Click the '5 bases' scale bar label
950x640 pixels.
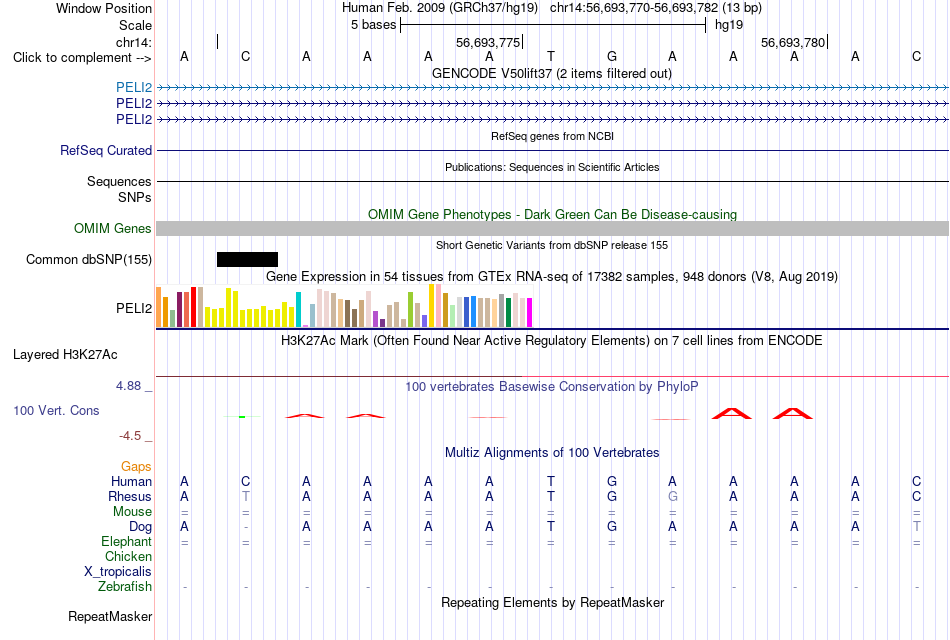(373, 25)
